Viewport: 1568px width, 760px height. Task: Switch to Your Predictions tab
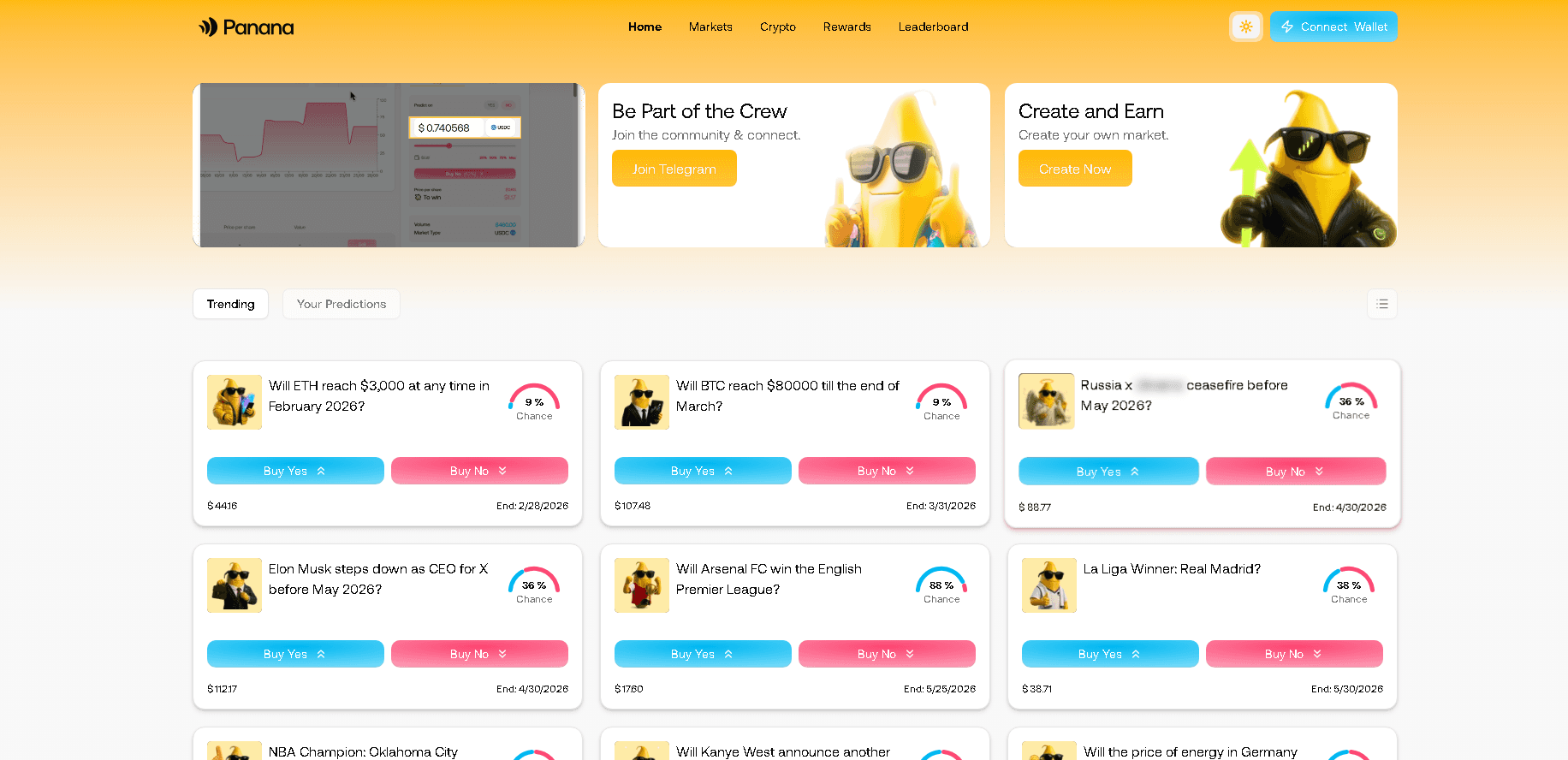click(342, 304)
